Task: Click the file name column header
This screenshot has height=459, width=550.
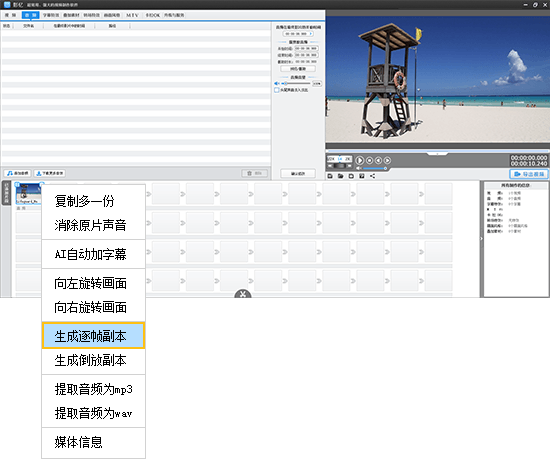Action: coord(28,26)
